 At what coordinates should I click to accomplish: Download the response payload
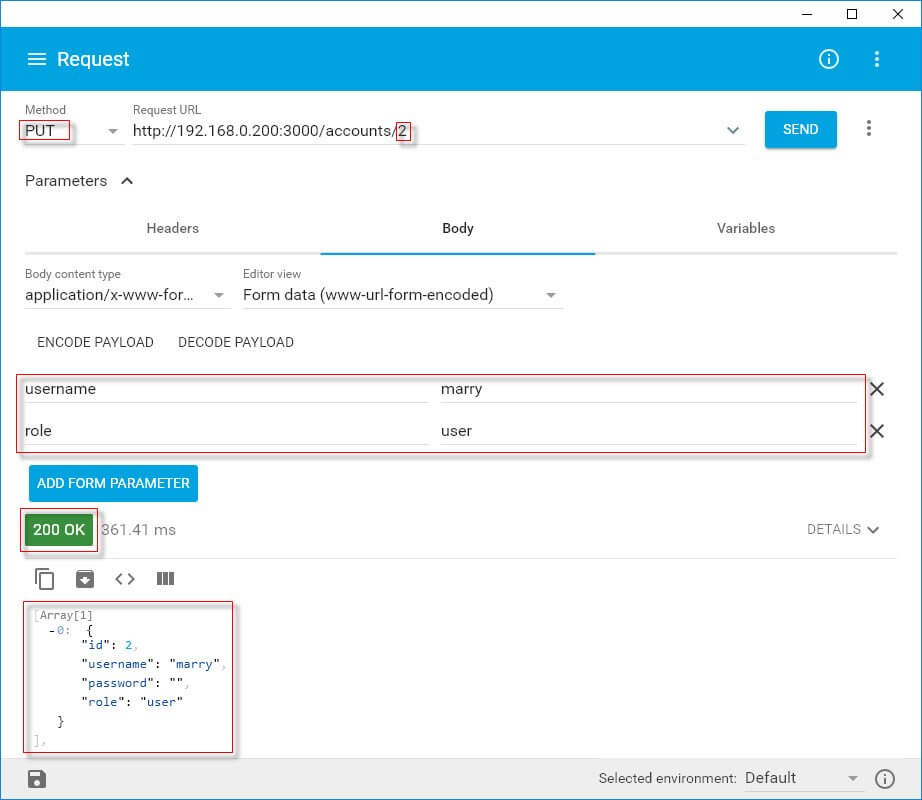pyautogui.click(x=84, y=578)
